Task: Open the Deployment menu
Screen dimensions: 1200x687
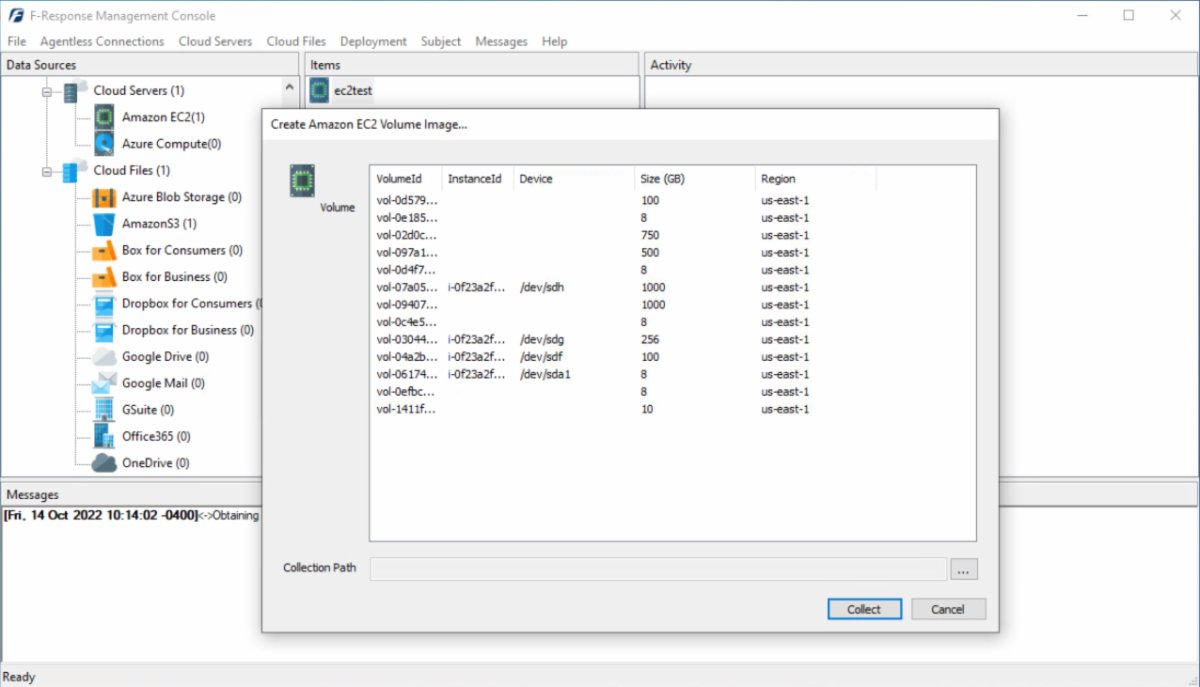Action: click(x=373, y=41)
